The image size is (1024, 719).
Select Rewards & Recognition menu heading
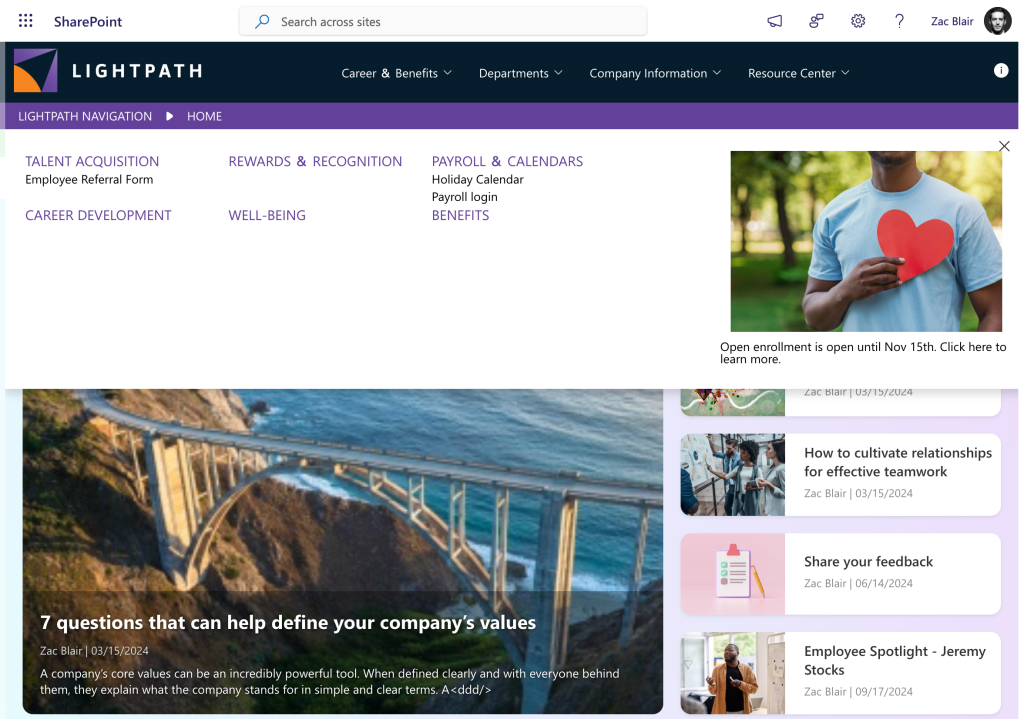315,161
